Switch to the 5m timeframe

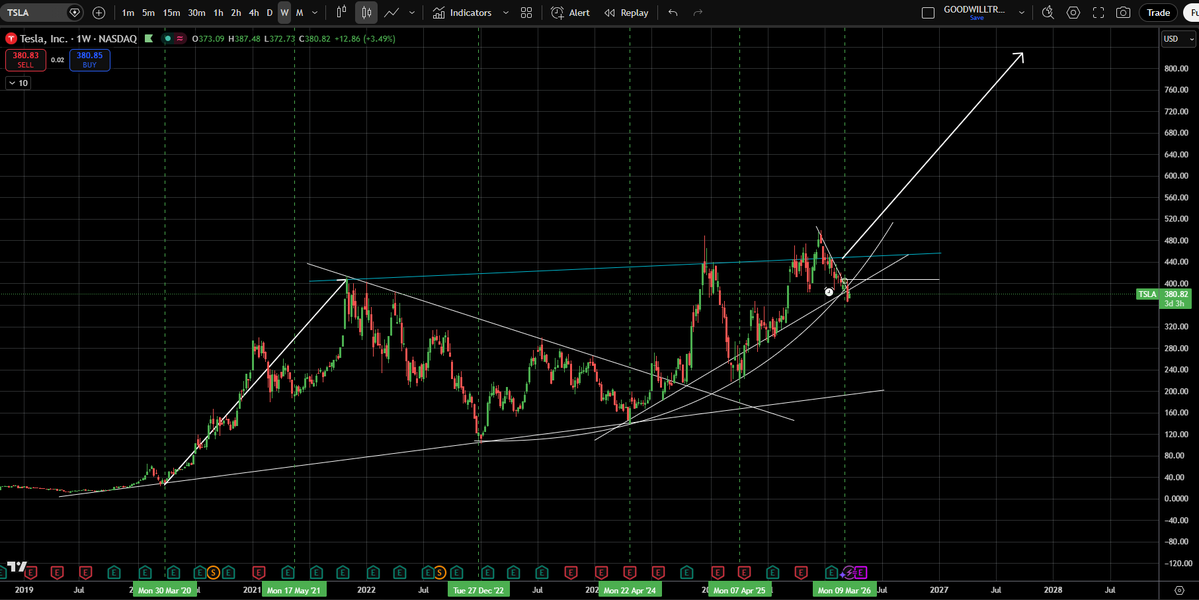tap(148, 12)
